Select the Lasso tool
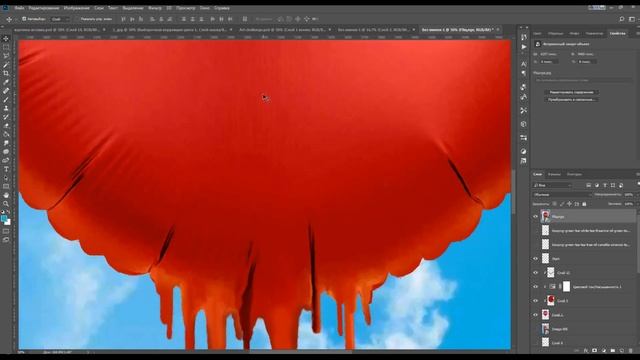This screenshot has width=640, height=360. pyautogui.click(x=6, y=56)
